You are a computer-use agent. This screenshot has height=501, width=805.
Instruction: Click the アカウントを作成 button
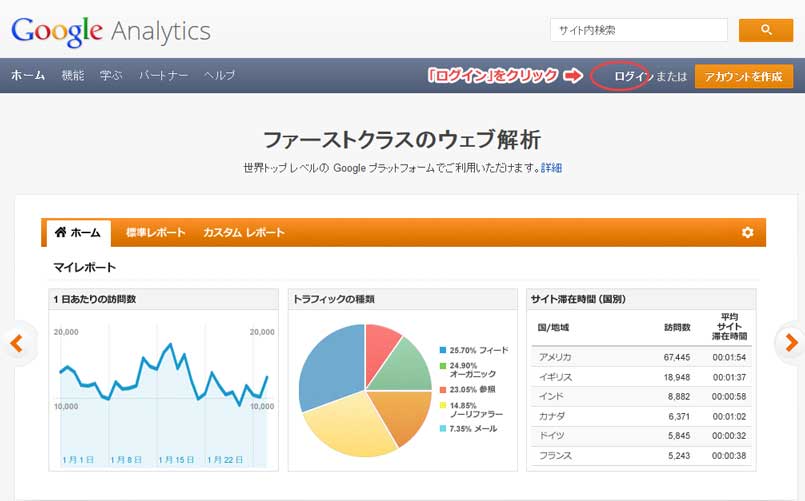(x=743, y=76)
